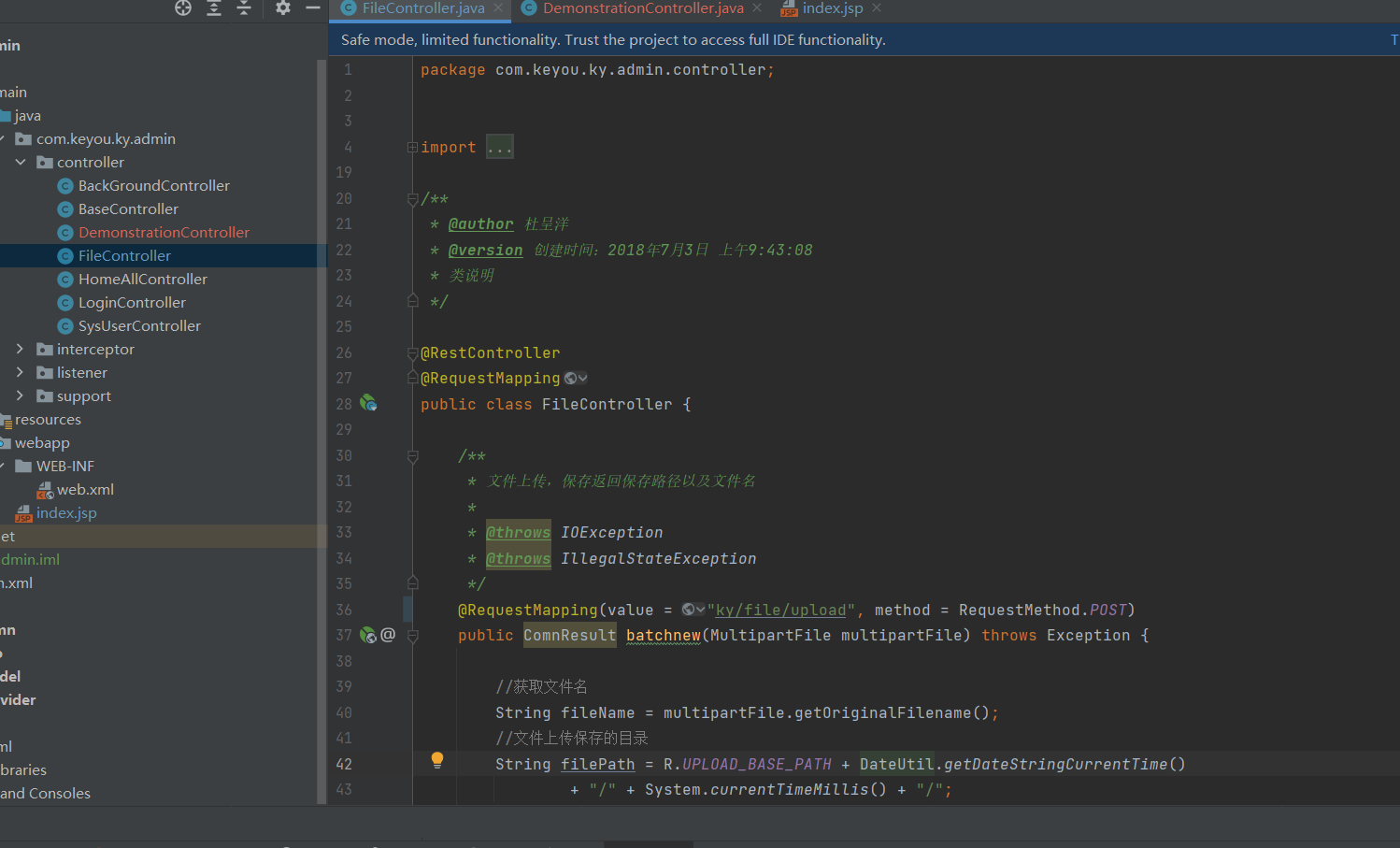This screenshot has height=848, width=1400.
Task: Open dropdown arrow beside @RequestMapping globe
Action: (x=583, y=378)
